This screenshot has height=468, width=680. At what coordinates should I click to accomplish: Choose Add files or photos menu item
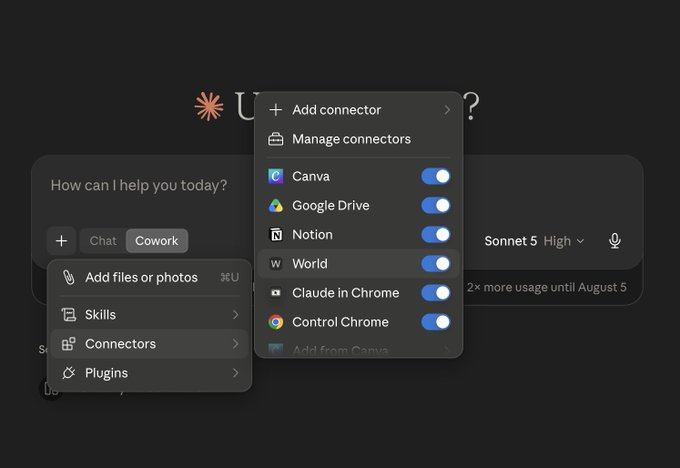pyautogui.click(x=149, y=277)
